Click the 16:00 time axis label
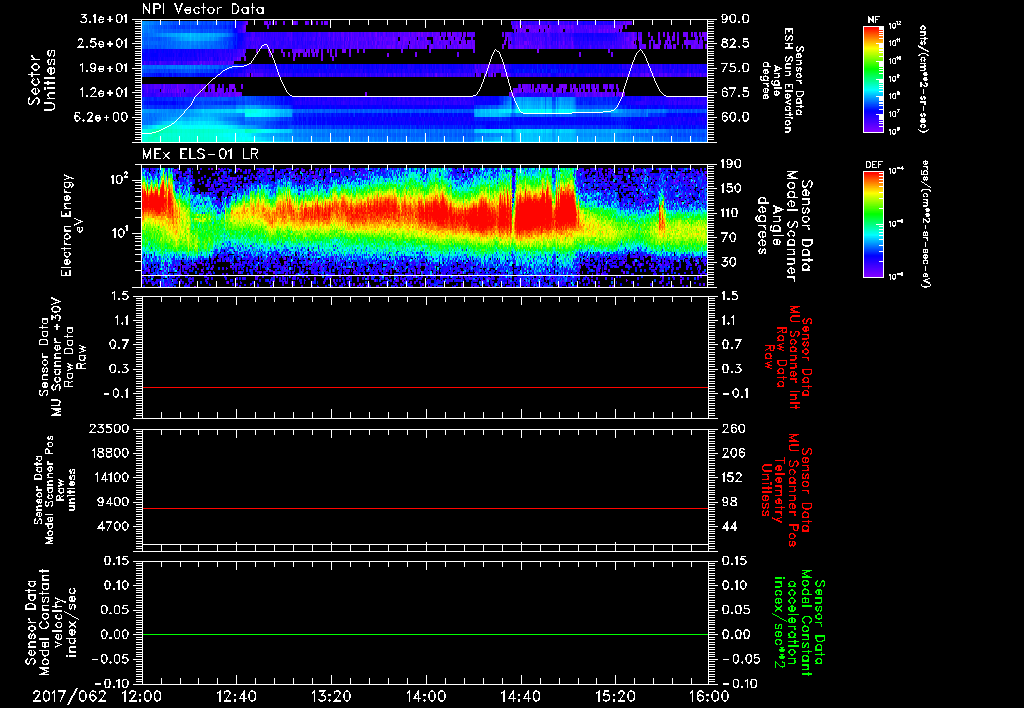This screenshot has height=708, width=1024. tap(709, 696)
